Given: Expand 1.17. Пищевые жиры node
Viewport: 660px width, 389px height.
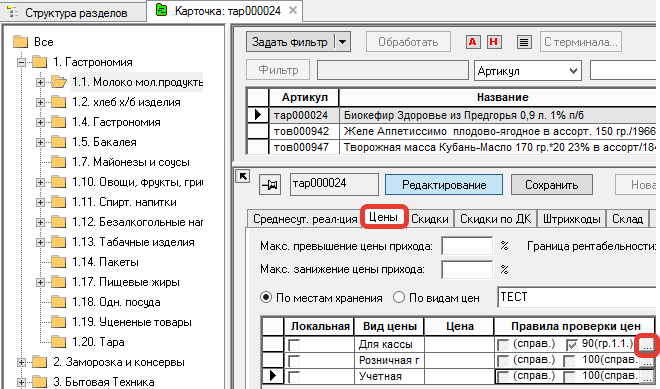Looking at the screenshot, I should (x=40, y=282).
